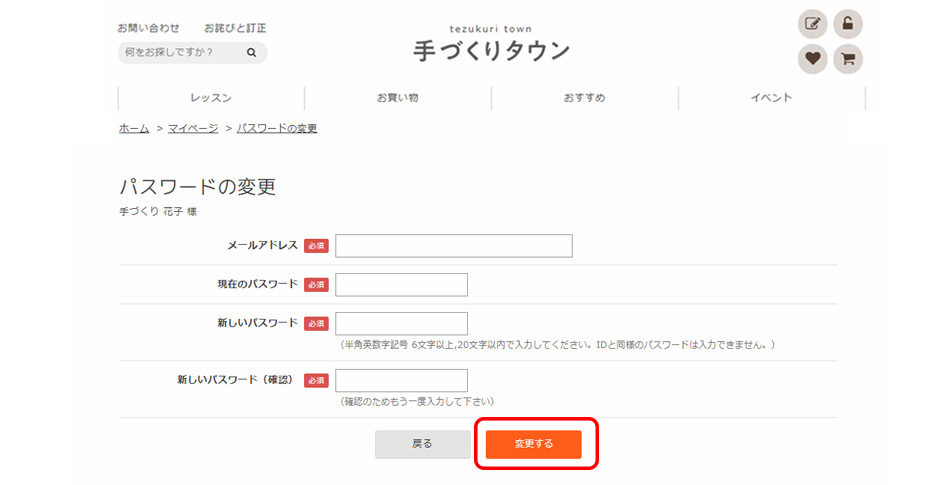Click the 手づくりタウン site logo

coord(491,45)
